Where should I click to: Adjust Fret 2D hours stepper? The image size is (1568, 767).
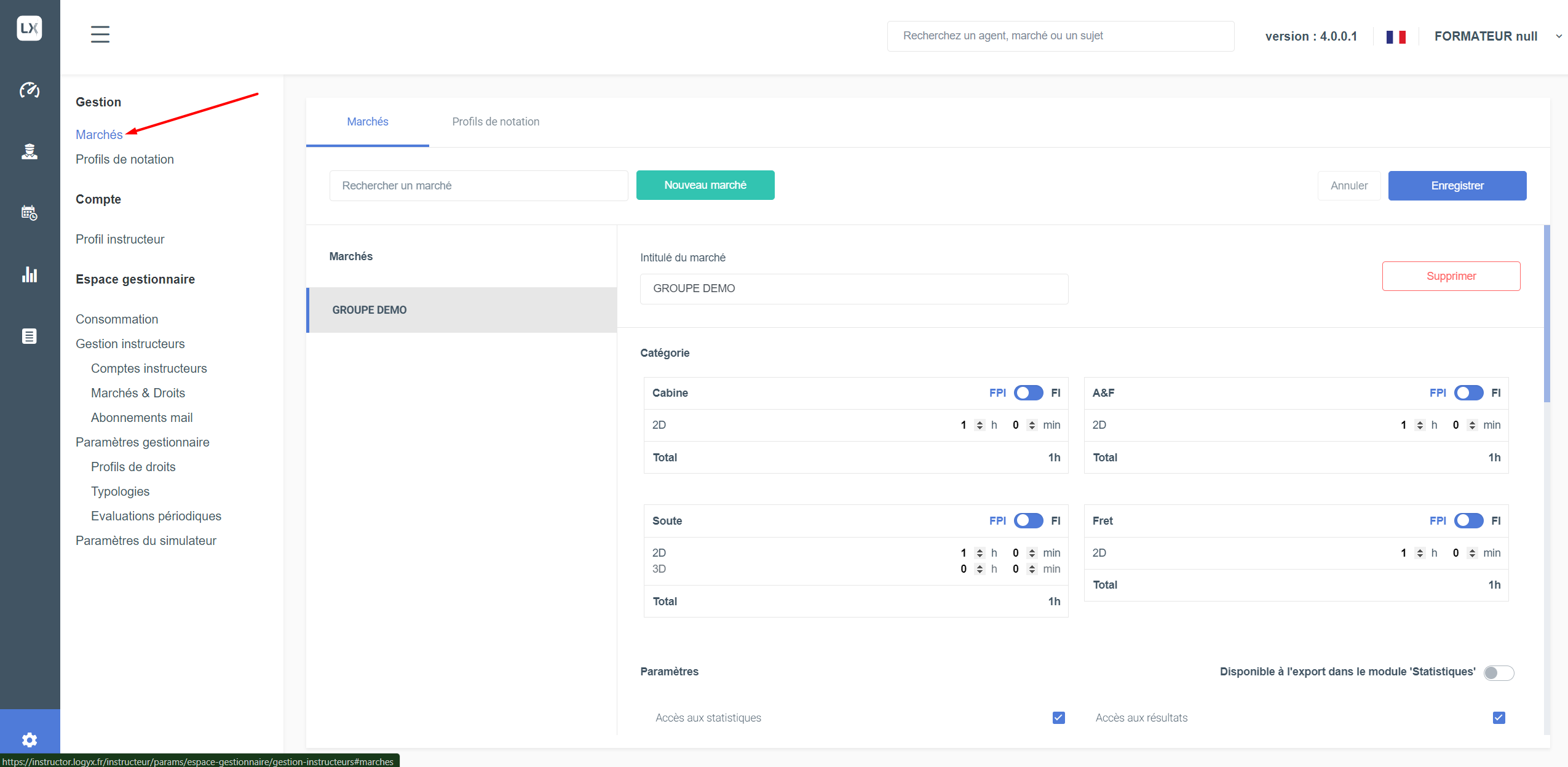pos(1420,553)
